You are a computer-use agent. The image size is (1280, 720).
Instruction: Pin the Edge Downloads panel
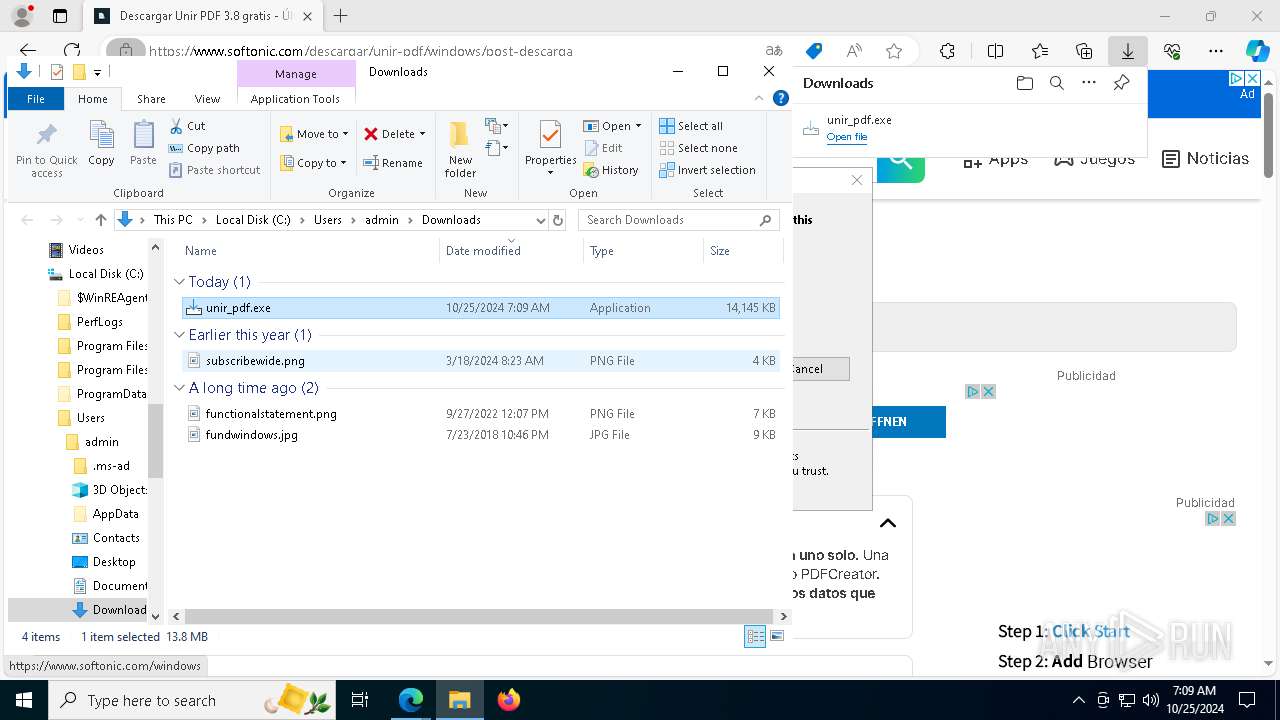[1121, 83]
